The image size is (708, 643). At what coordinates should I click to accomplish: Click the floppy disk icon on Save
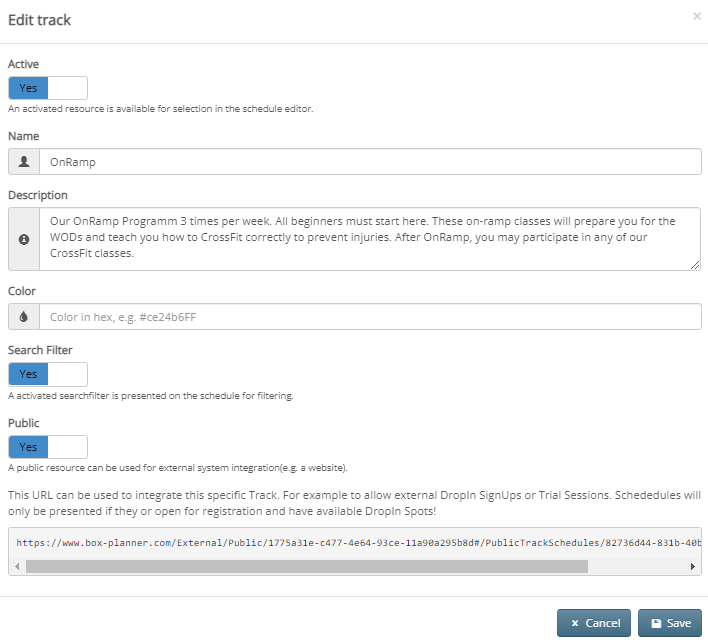click(x=656, y=623)
